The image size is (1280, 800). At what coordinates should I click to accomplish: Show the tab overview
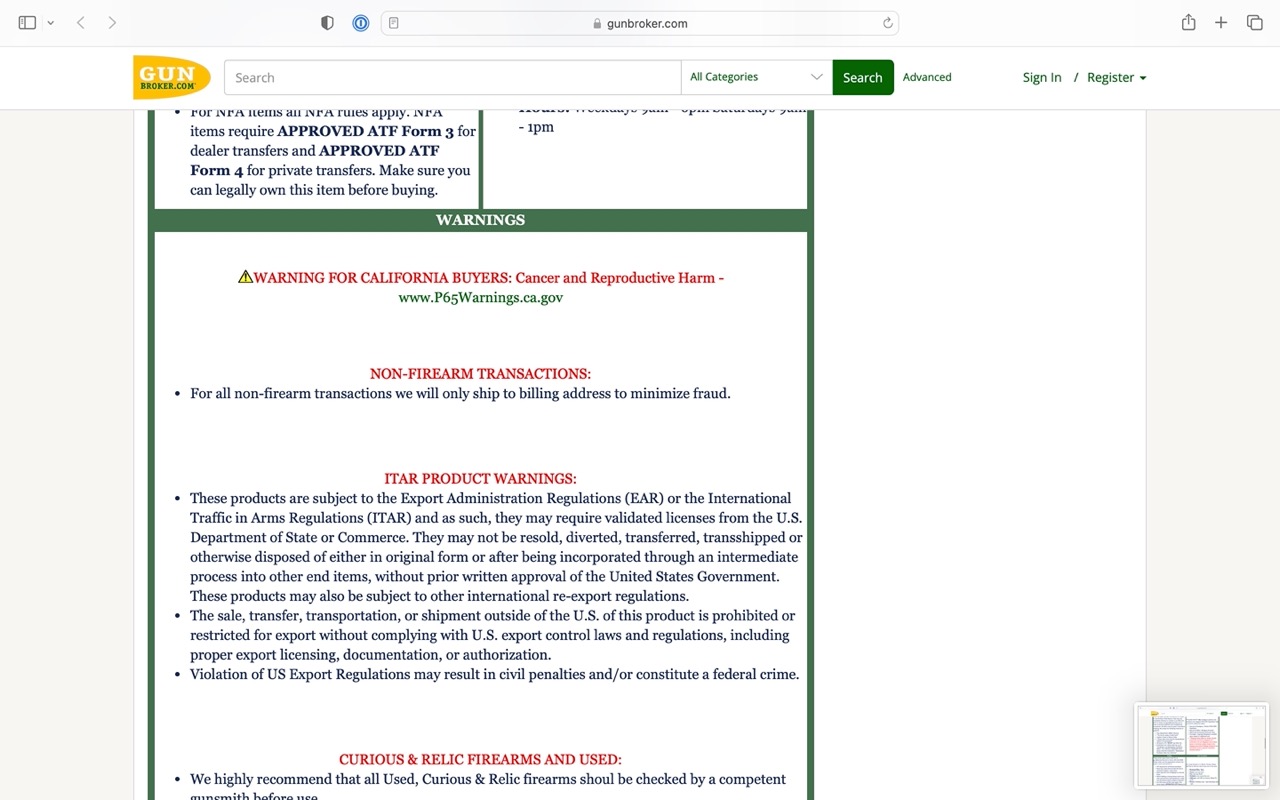click(1254, 23)
